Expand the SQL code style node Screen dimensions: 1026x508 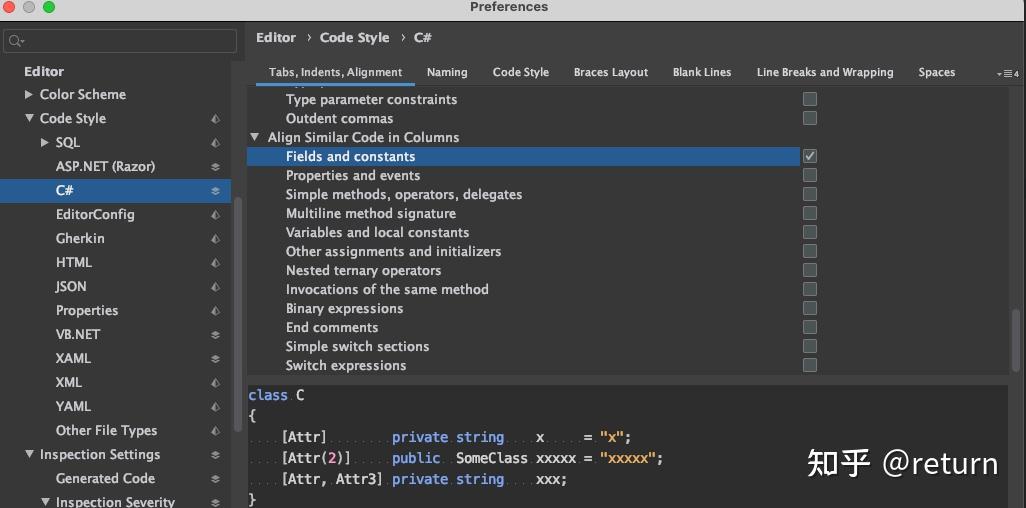pyautogui.click(x=44, y=142)
